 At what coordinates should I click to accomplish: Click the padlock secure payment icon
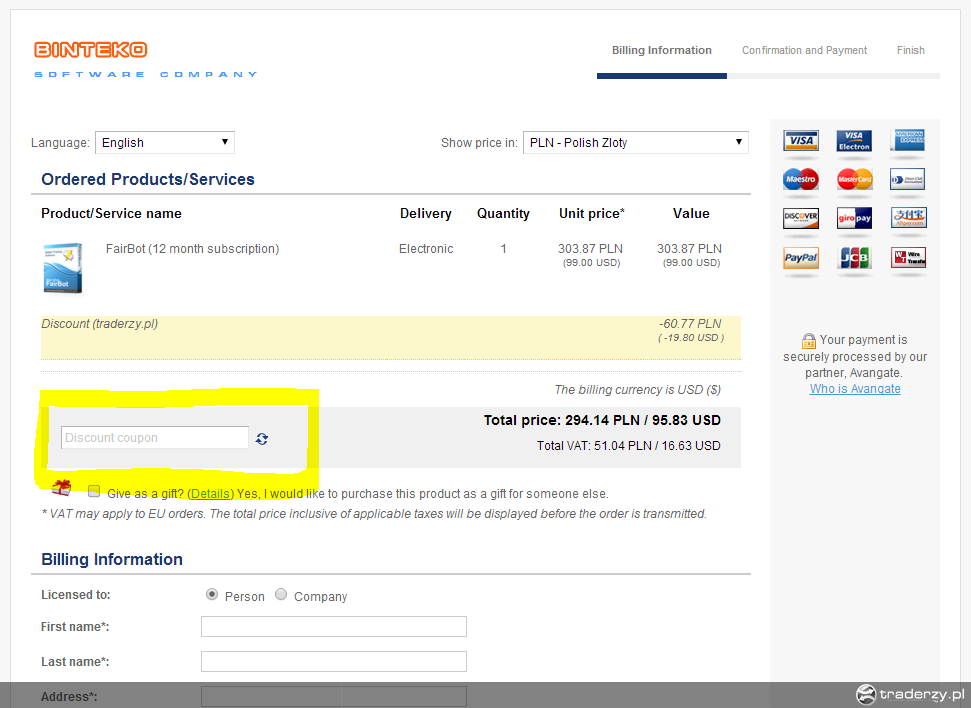pyautogui.click(x=809, y=341)
